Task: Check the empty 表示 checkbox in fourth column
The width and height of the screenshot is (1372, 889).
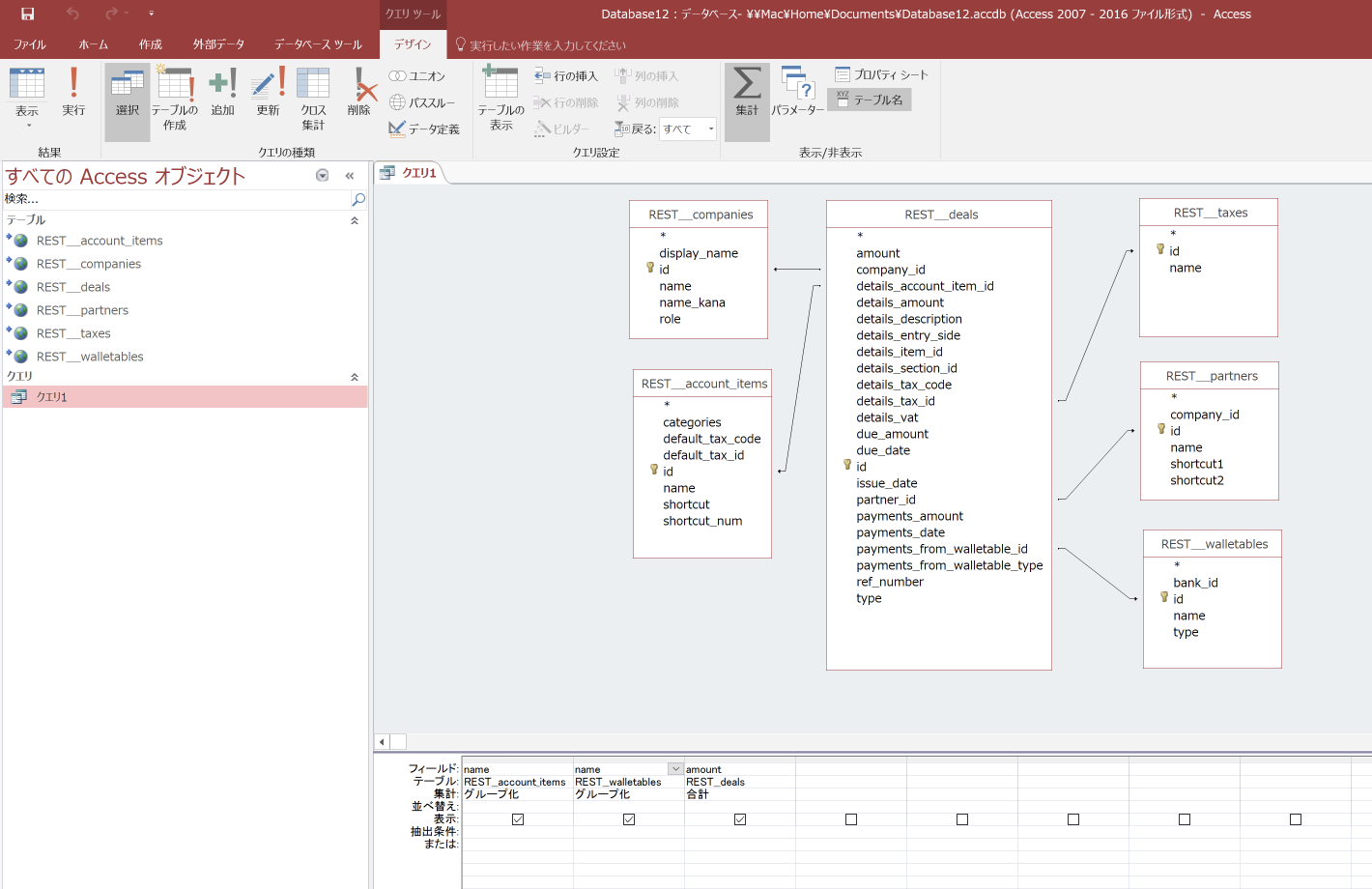Action: [x=850, y=818]
